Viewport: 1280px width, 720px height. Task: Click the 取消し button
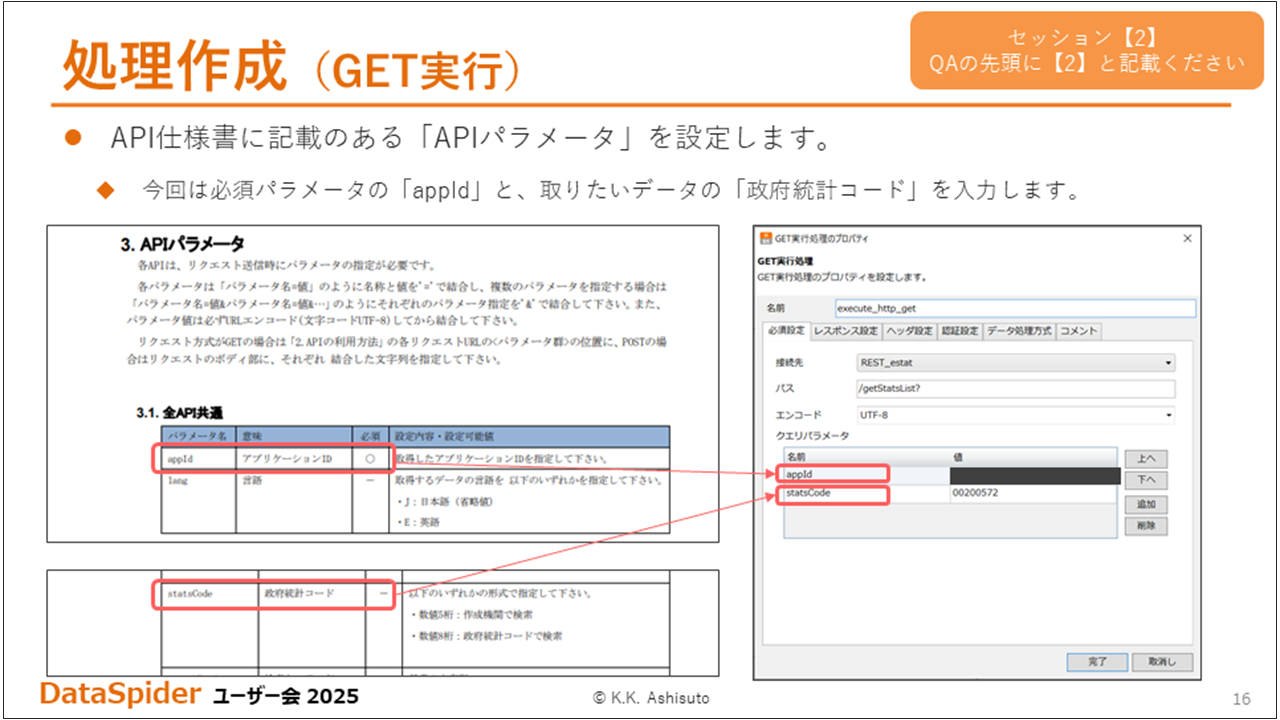1162,661
